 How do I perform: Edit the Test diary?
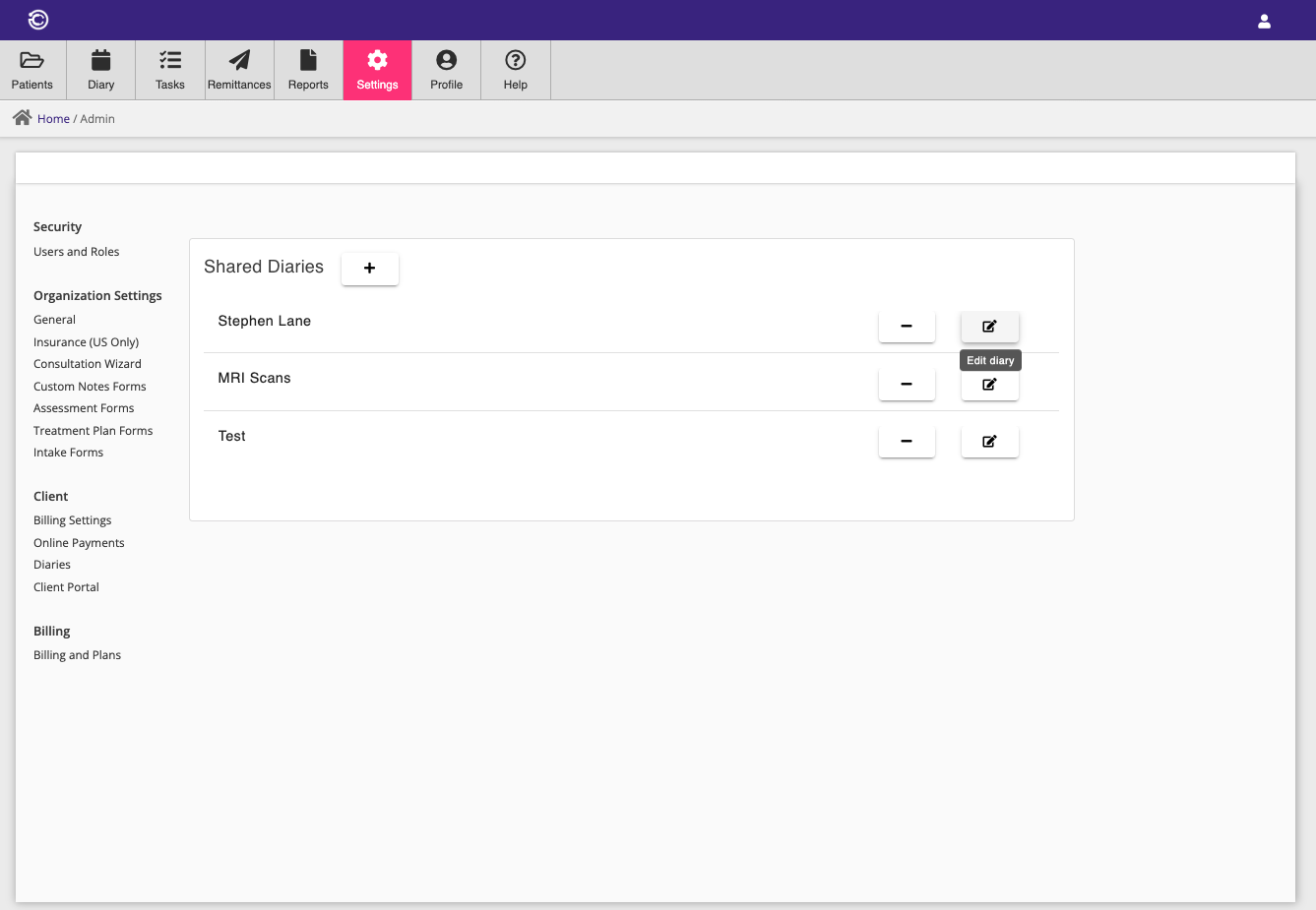[989, 442]
